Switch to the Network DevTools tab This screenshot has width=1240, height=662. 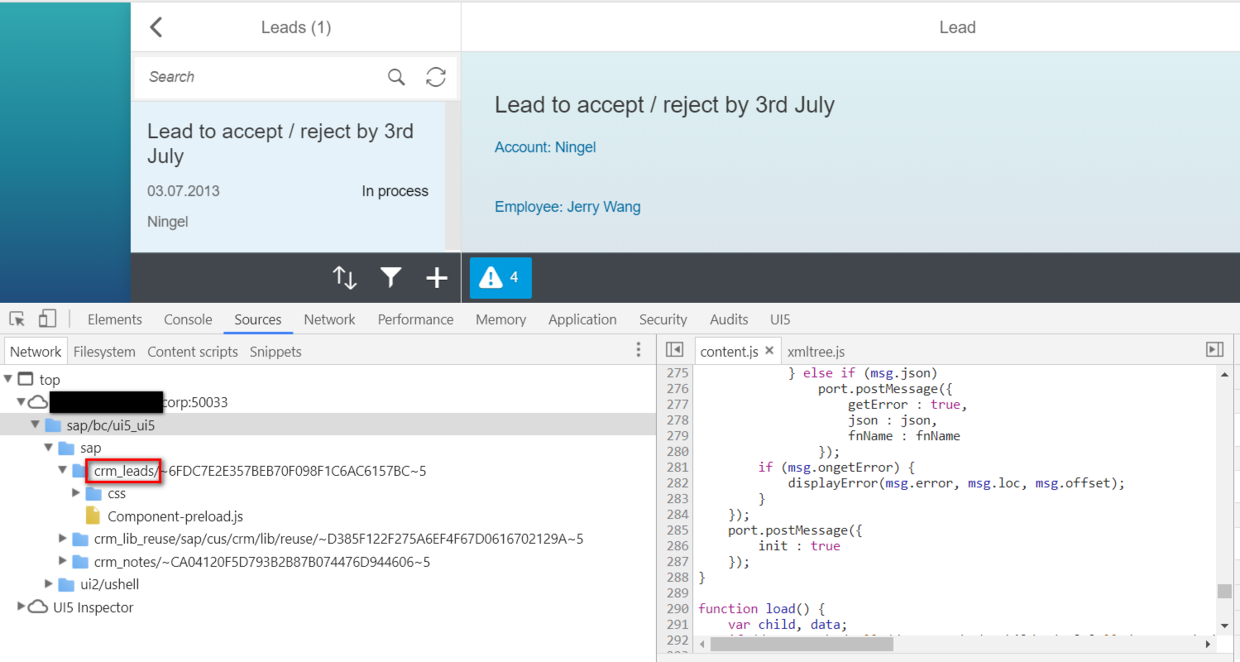tap(329, 320)
